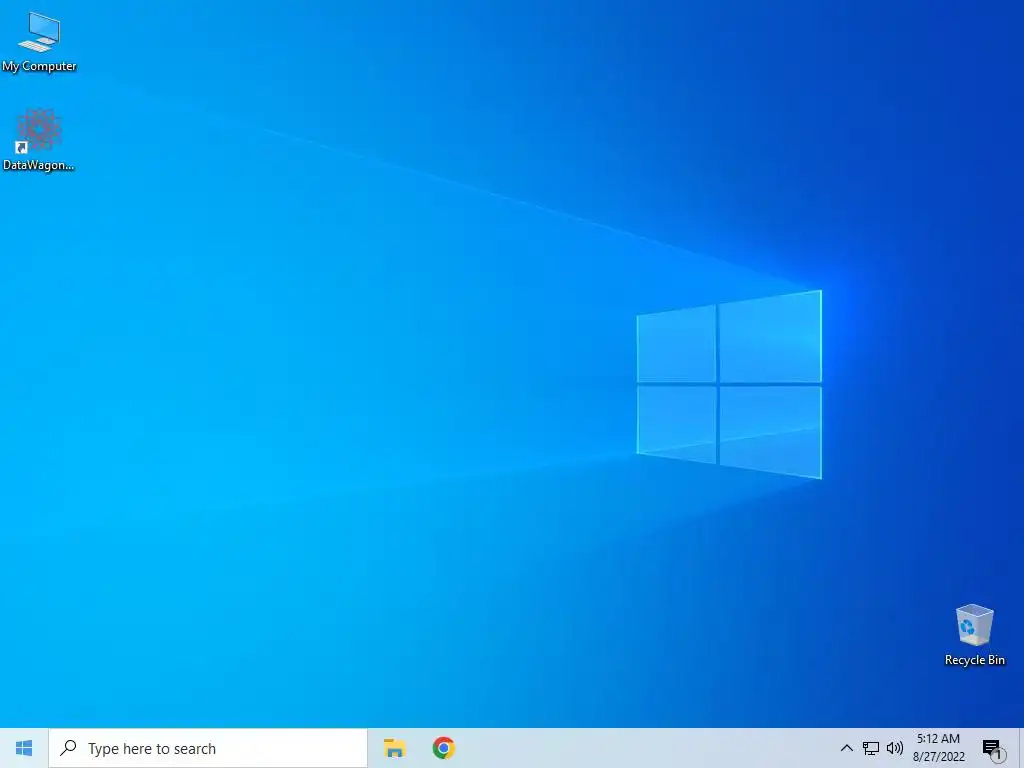Open File Explorer from the taskbar

tap(394, 748)
